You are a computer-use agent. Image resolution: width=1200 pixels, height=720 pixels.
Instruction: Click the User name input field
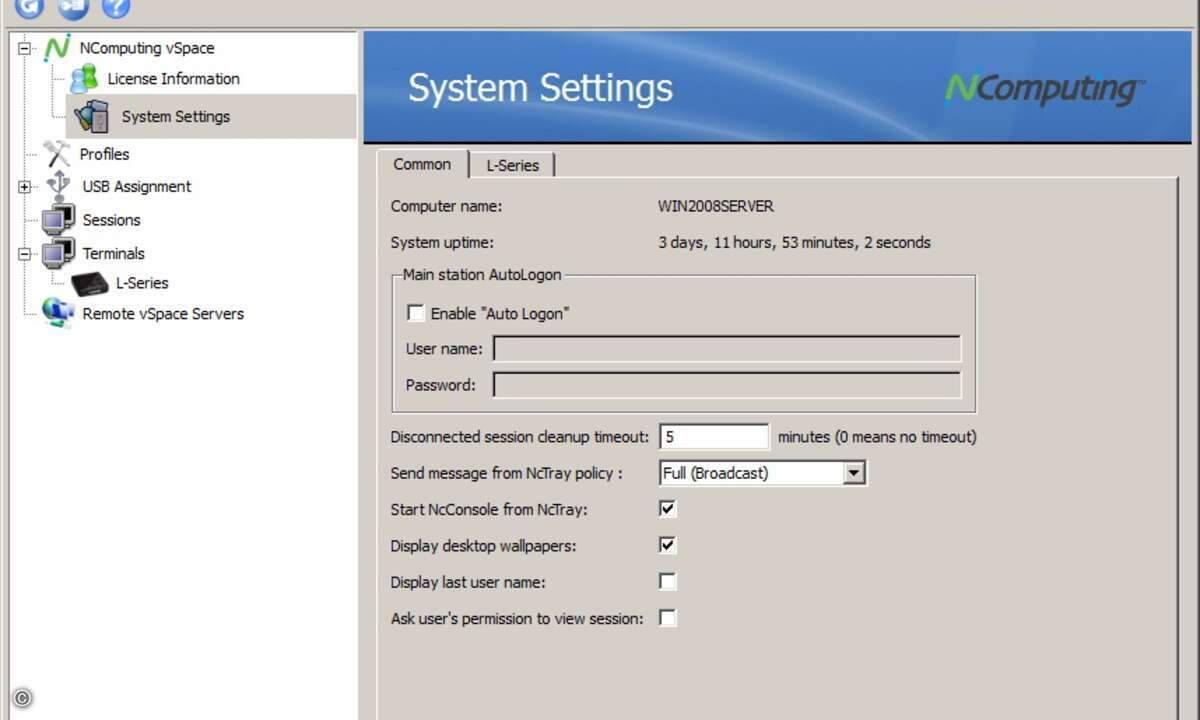[x=727, y=349]
